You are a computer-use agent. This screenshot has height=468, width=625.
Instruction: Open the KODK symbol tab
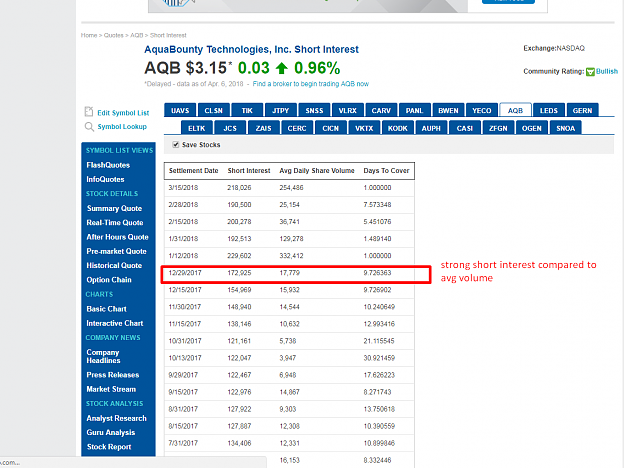point(398,128)
